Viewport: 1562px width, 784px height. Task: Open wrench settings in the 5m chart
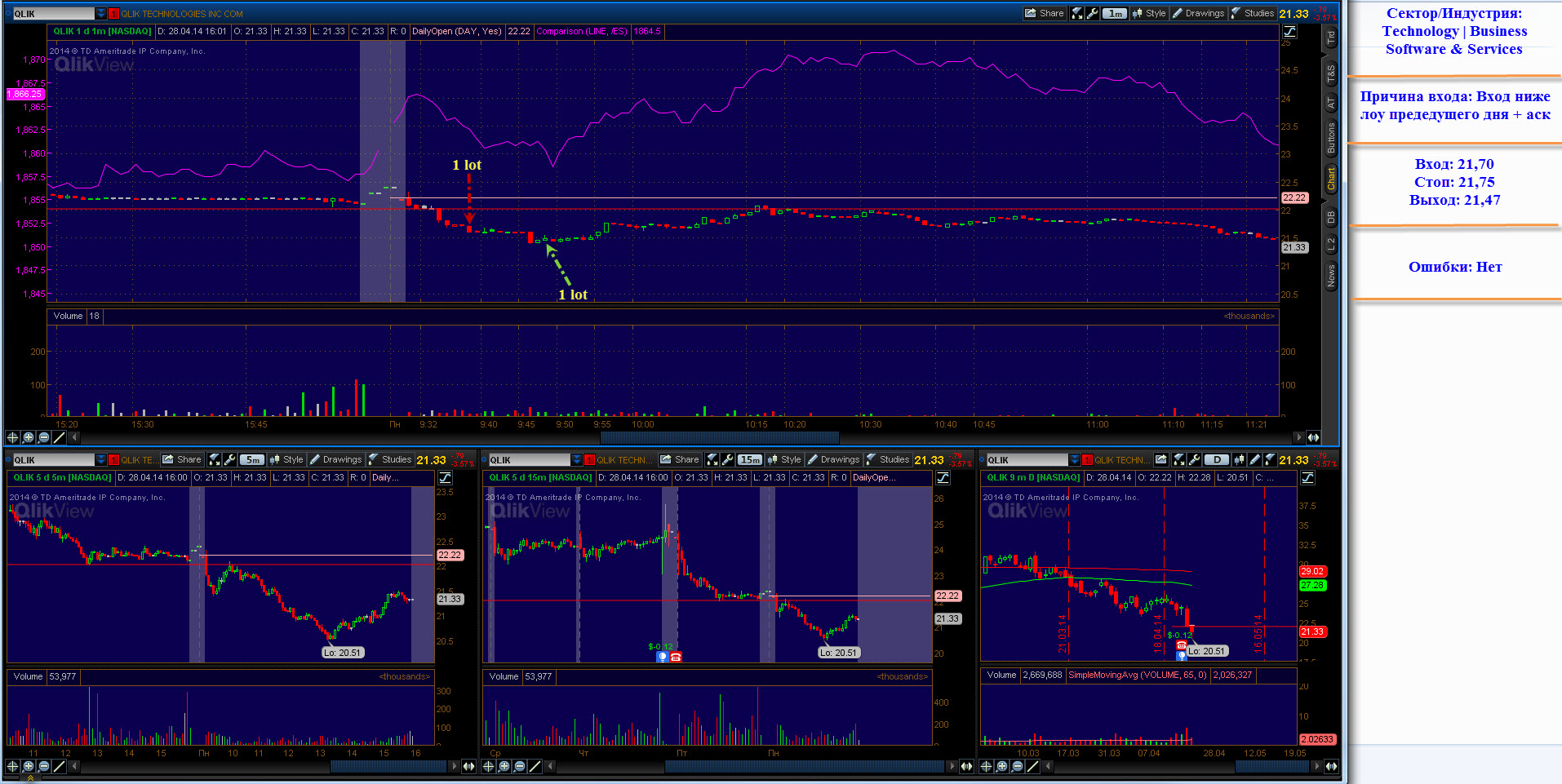(229, 459)
